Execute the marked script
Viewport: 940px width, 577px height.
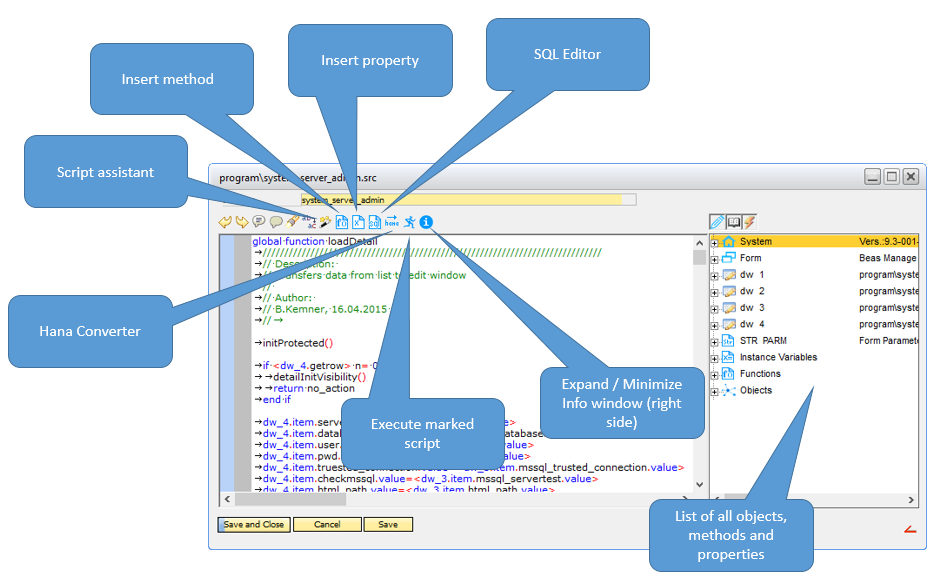(411, 222)
